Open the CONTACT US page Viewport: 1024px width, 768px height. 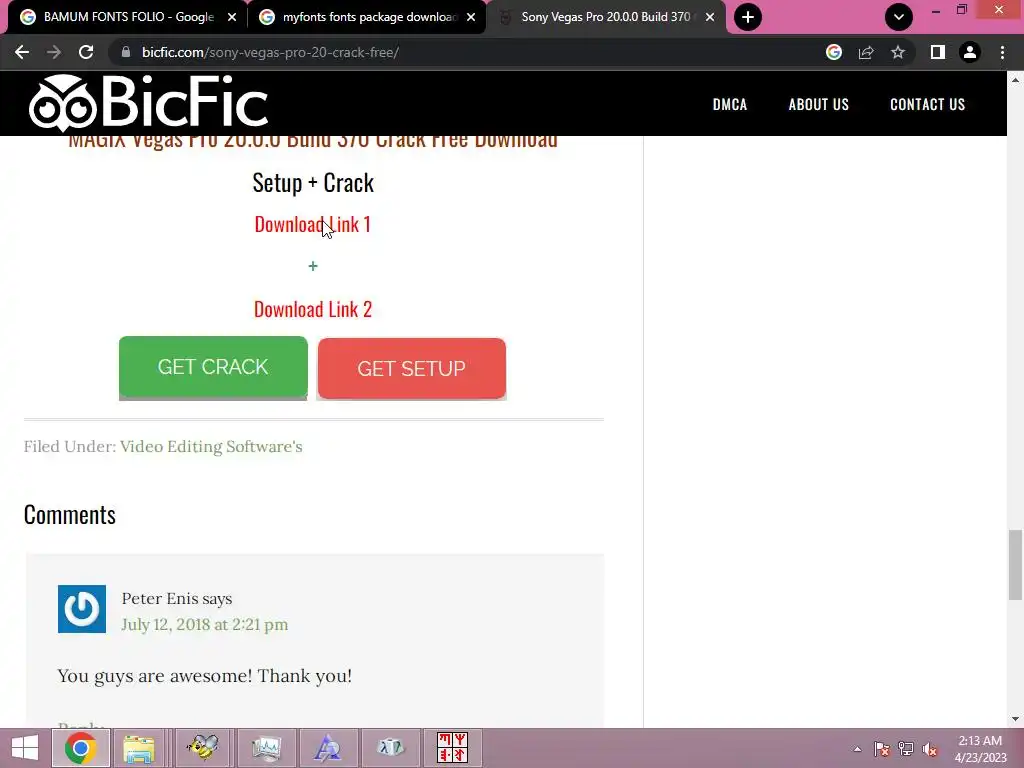click(x=927, y=104)
